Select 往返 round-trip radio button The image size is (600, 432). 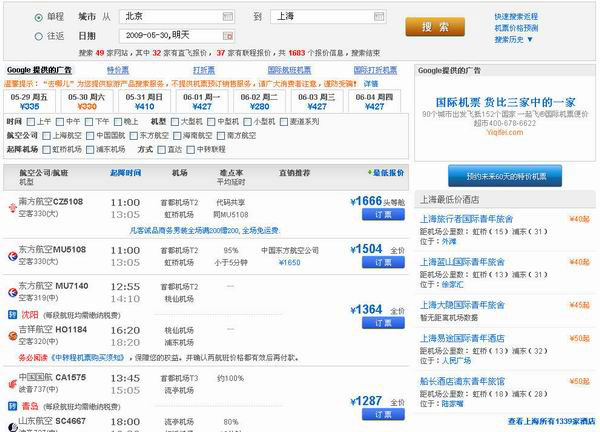38,37
